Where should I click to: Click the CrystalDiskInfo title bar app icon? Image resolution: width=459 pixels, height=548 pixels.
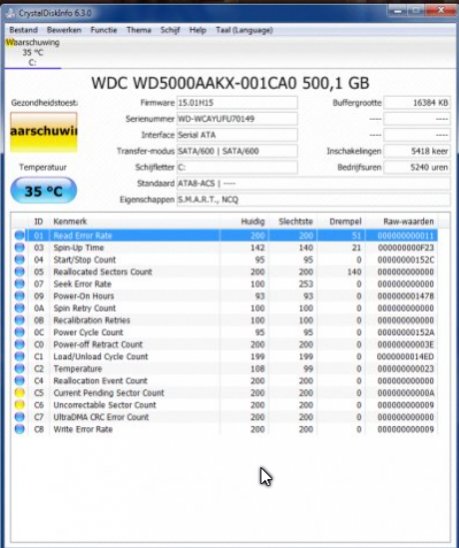(x=11, y=13)
